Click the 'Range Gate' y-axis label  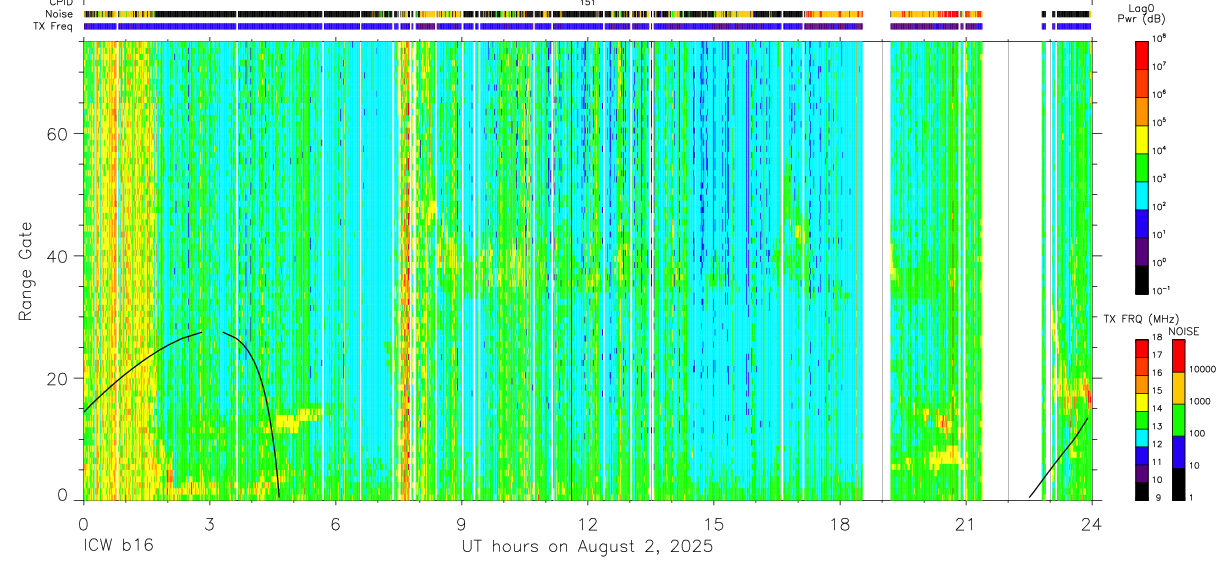pyautogui.click(x=25, y=273)
